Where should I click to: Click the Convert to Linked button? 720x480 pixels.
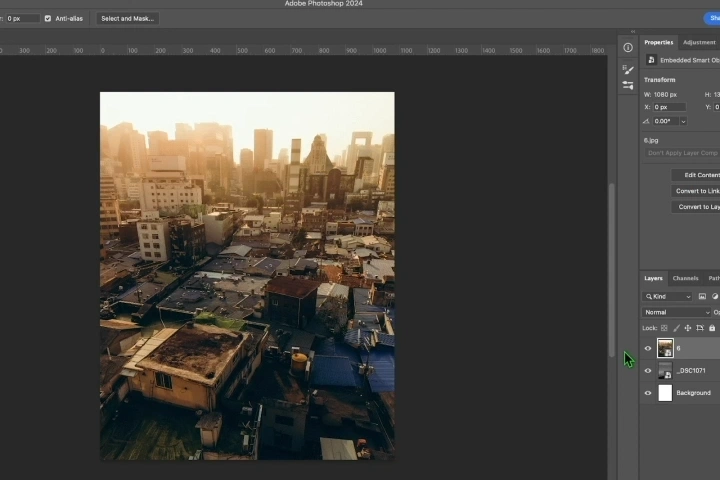pos(696,191)
